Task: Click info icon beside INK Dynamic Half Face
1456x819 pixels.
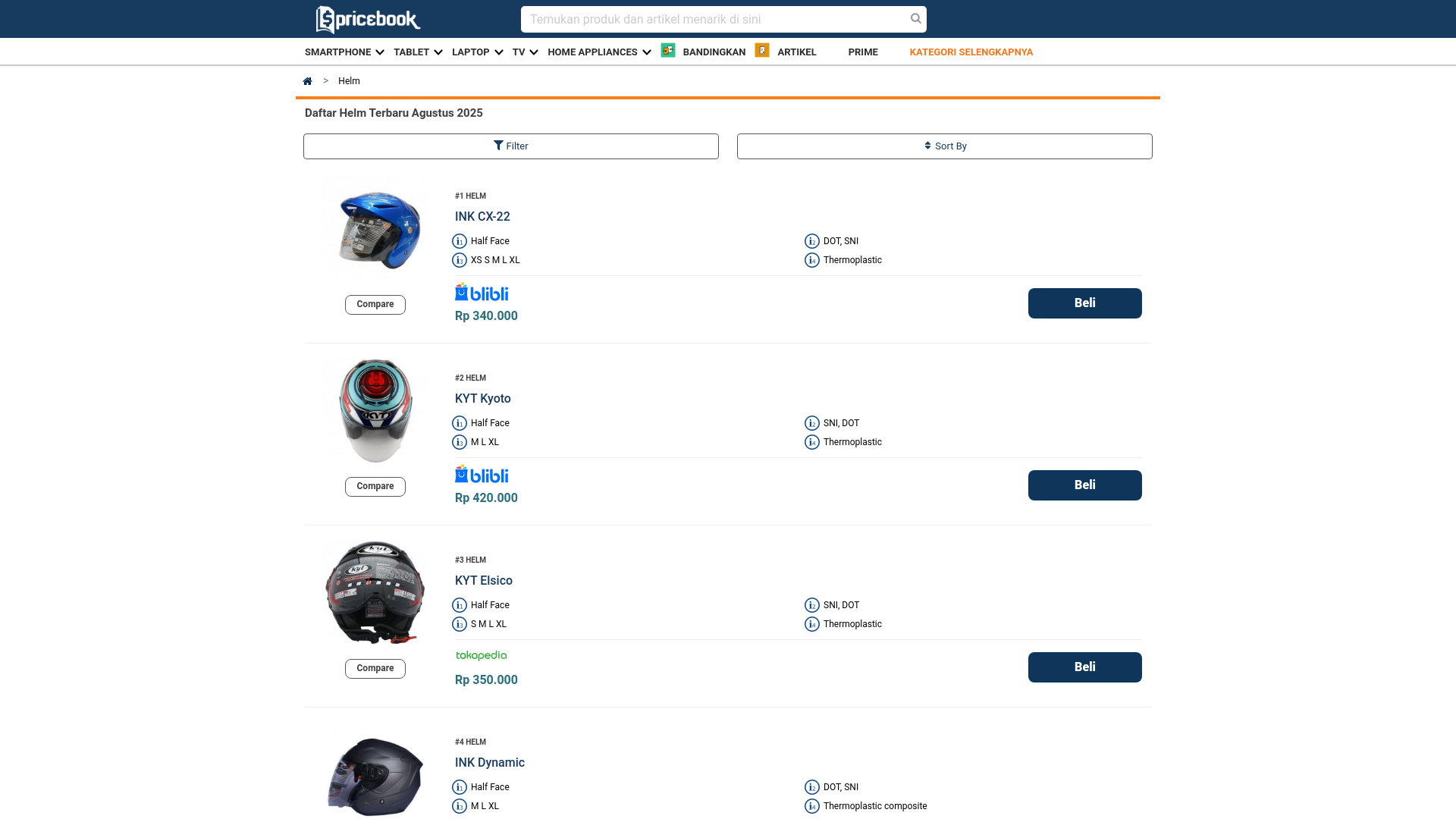Action: (x=460, y=787)
